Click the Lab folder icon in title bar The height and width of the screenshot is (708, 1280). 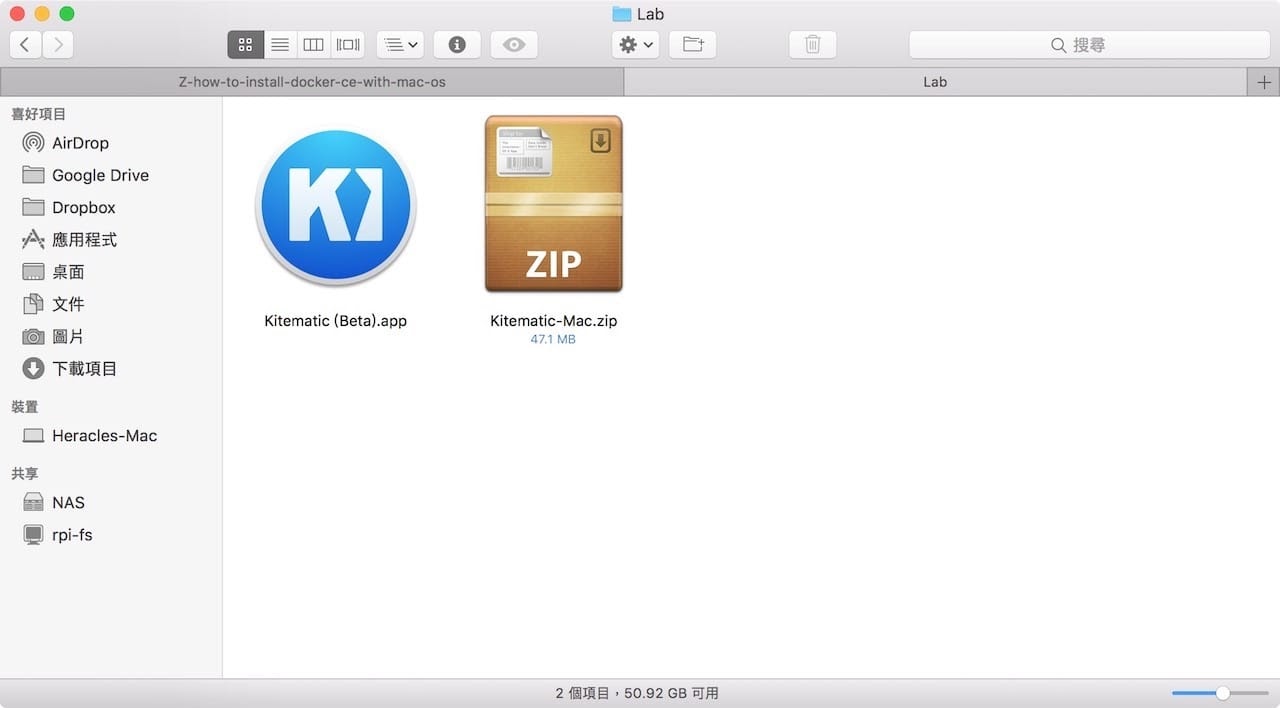(622, 14)
